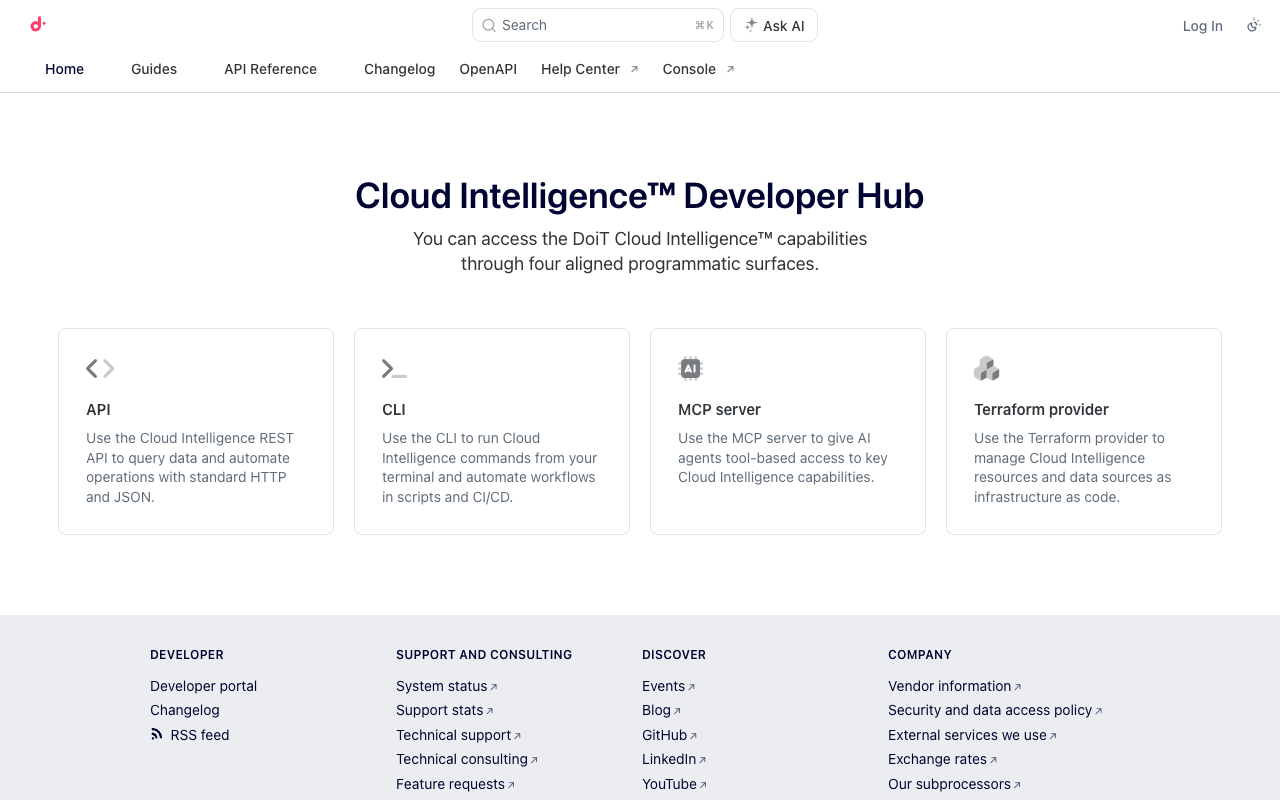Click external arrow next to Help Center
This screenshot has height=800, width=1280.
coord(634,69)
